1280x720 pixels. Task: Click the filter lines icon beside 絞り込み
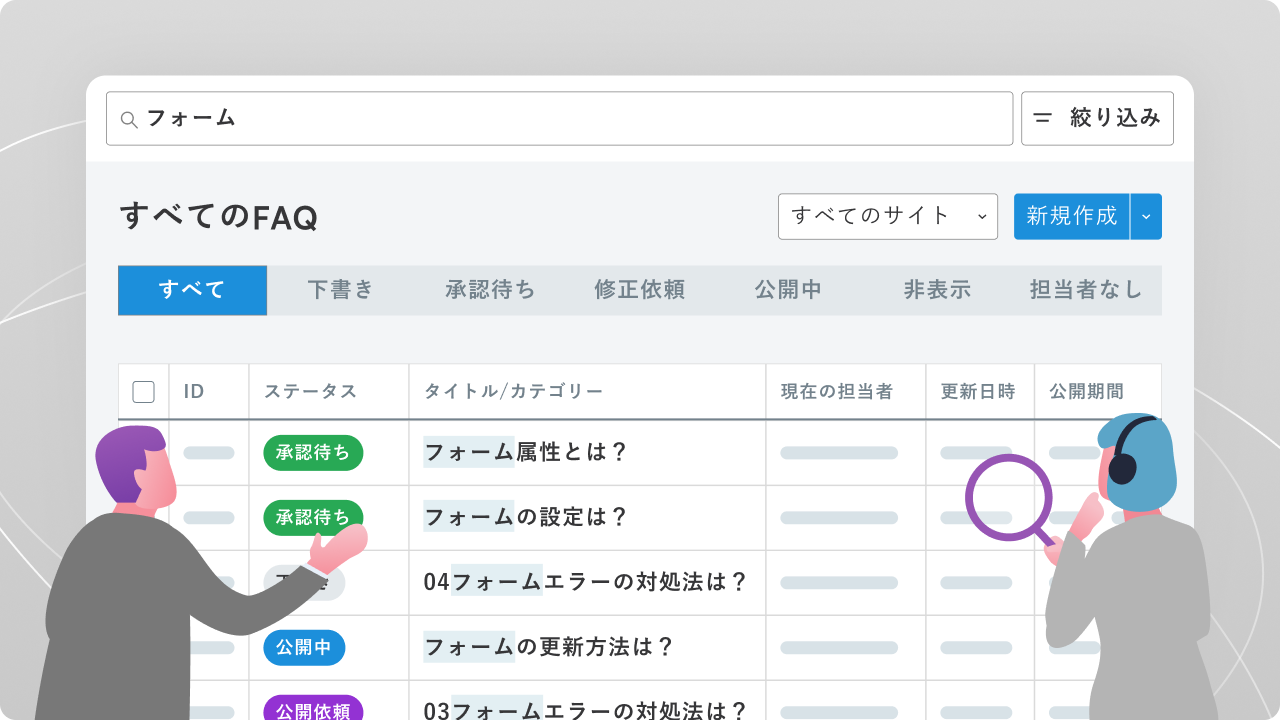tap(1043, 118)
